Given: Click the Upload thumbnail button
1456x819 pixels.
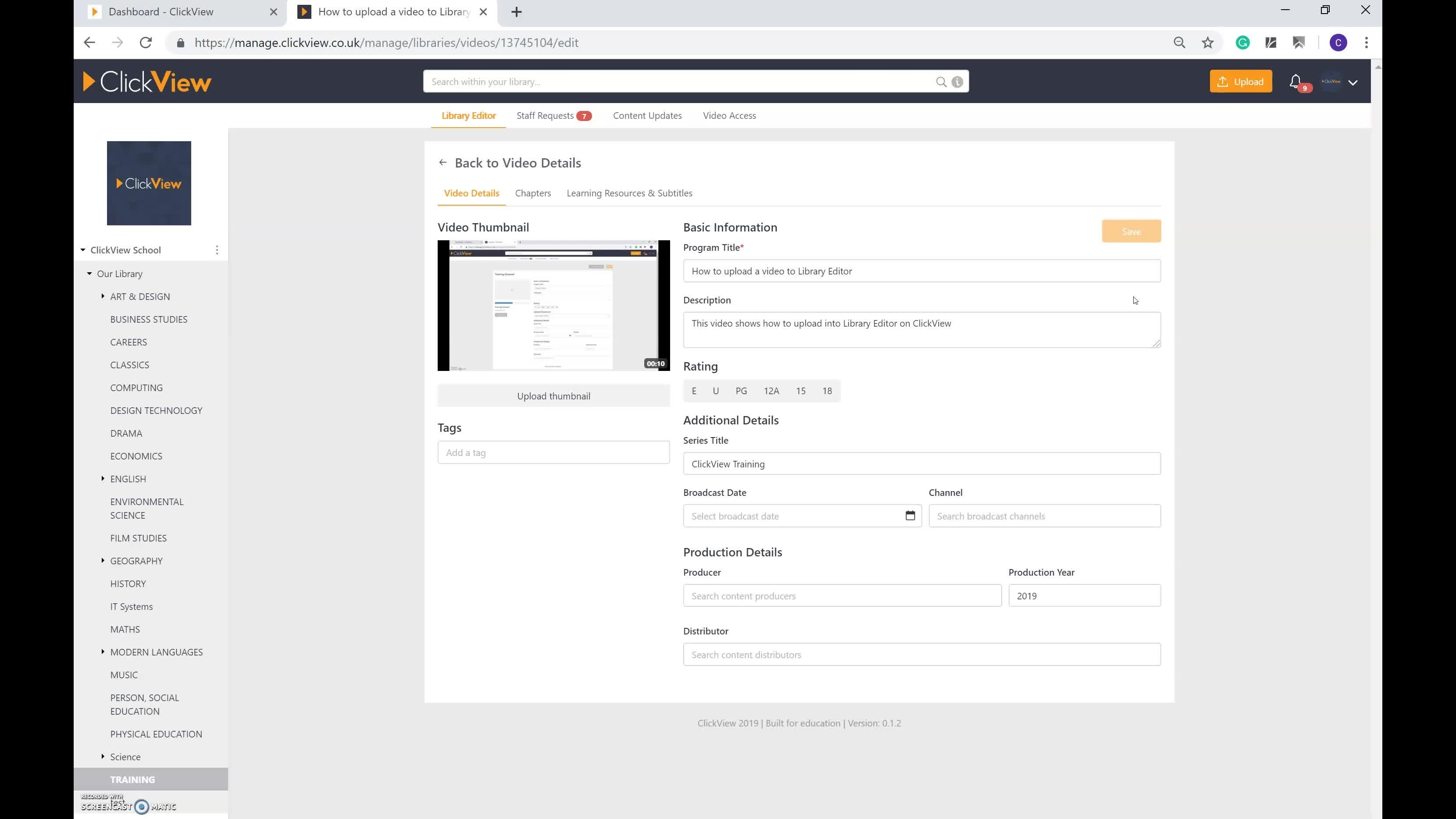Looking at the screenshot, I should click(x=553, y=395).
